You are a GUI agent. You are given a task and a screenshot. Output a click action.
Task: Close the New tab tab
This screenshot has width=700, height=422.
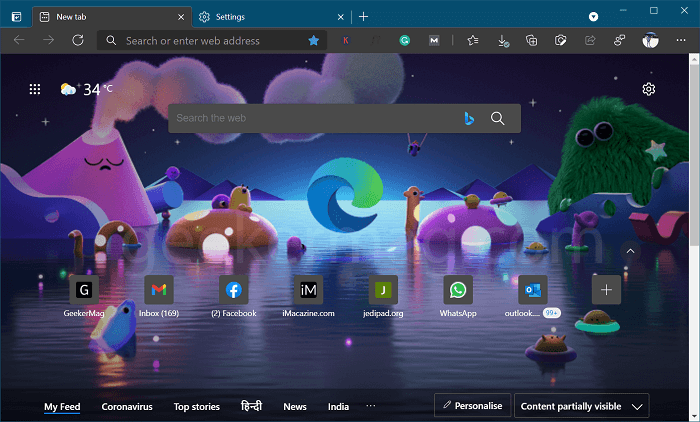[181, 17]
